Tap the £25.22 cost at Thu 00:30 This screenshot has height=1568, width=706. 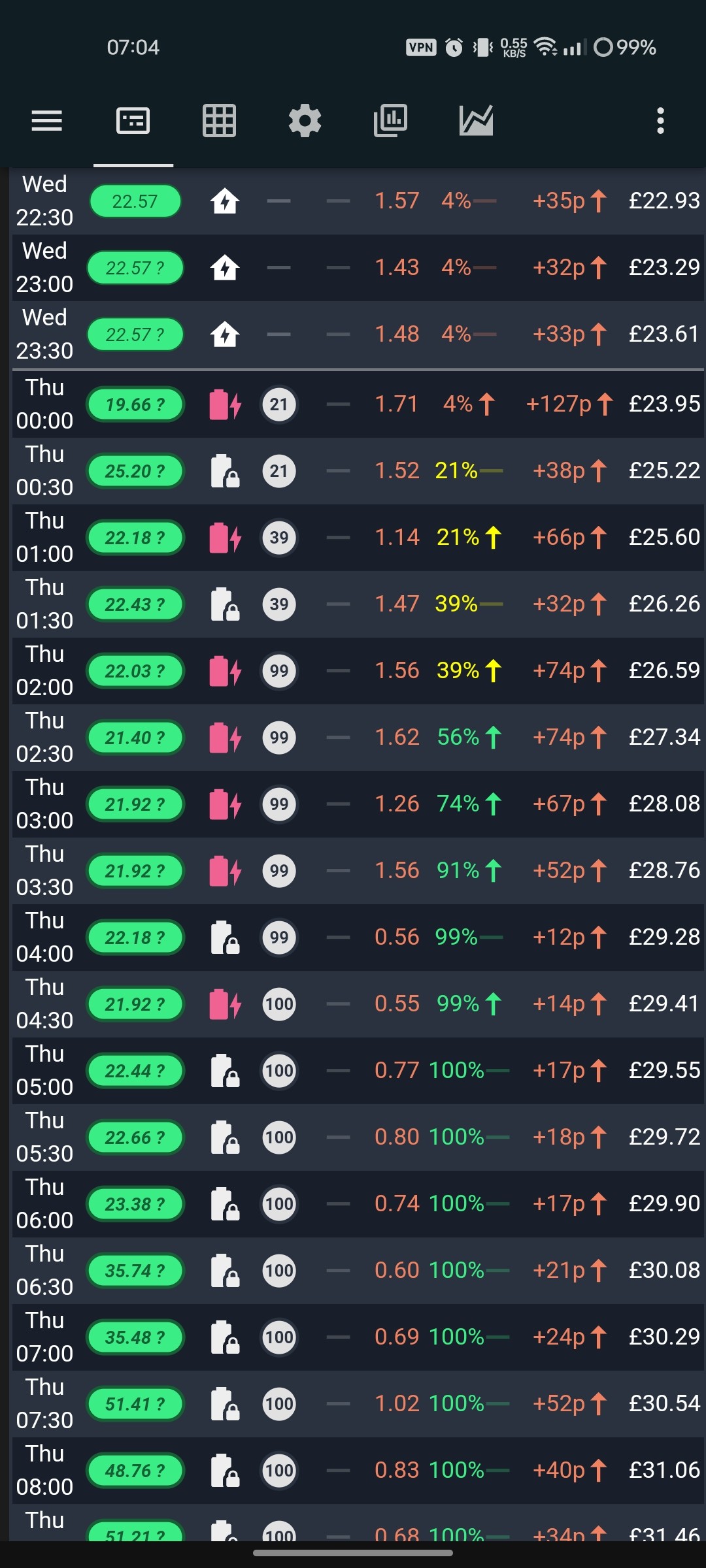click(664, 470)
